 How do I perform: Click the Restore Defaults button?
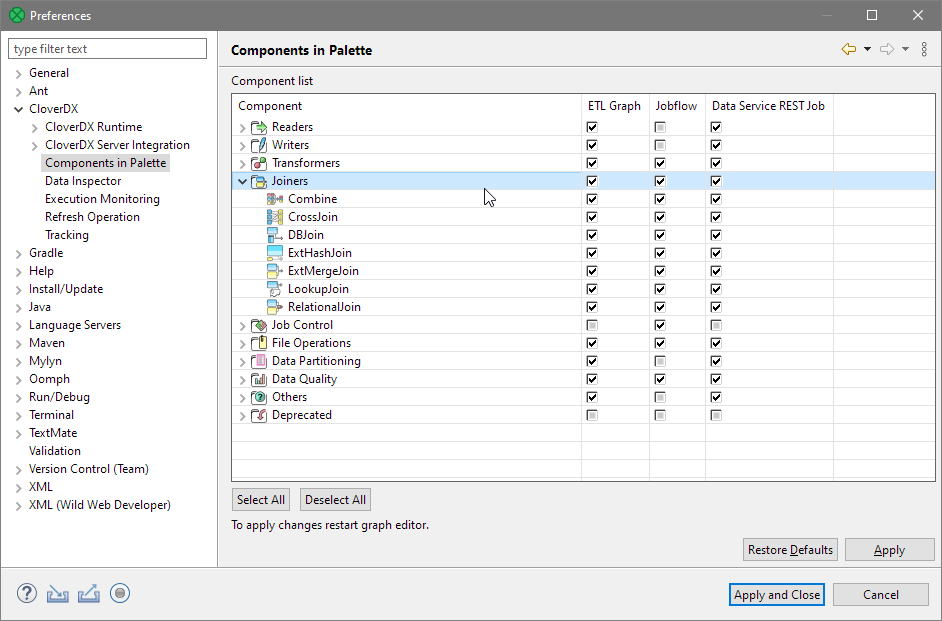pyautogui.click(x=789, y=549)
